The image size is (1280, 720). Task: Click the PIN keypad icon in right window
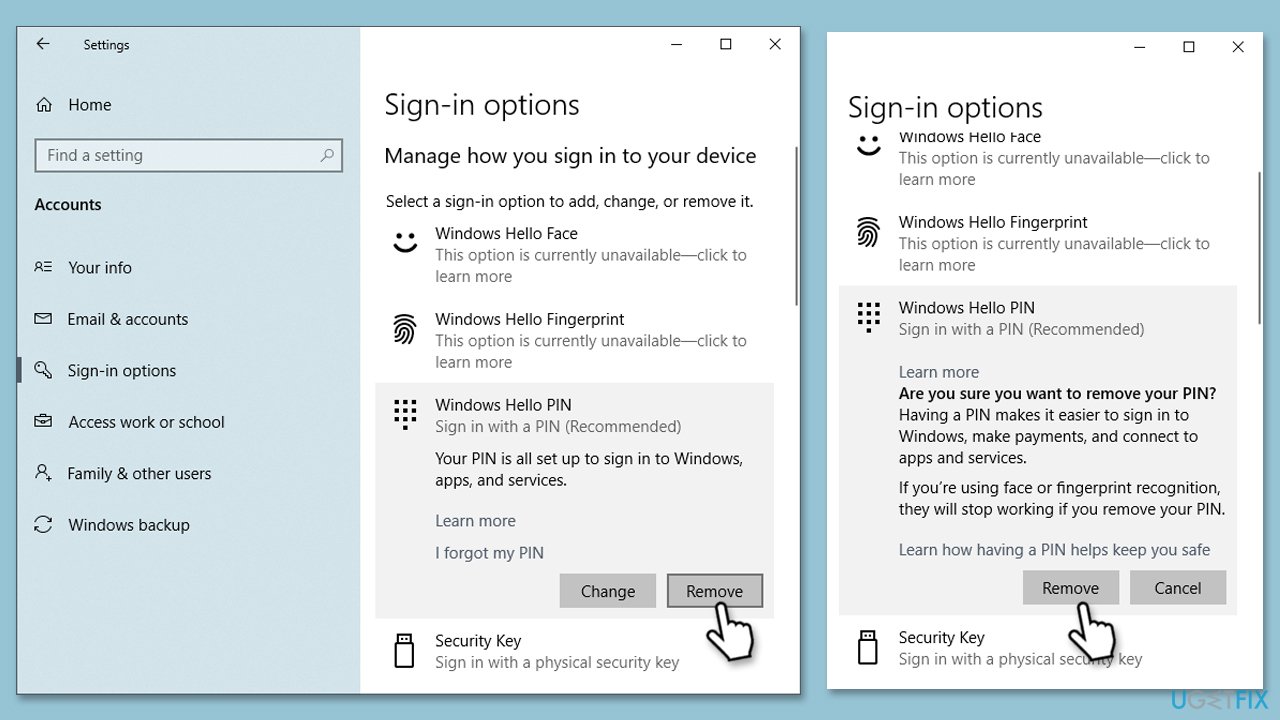click(868, 317)
